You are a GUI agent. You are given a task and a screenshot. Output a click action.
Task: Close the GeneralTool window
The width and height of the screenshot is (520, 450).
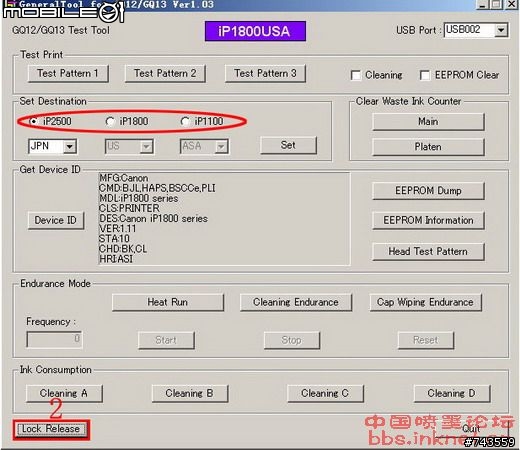512,4
